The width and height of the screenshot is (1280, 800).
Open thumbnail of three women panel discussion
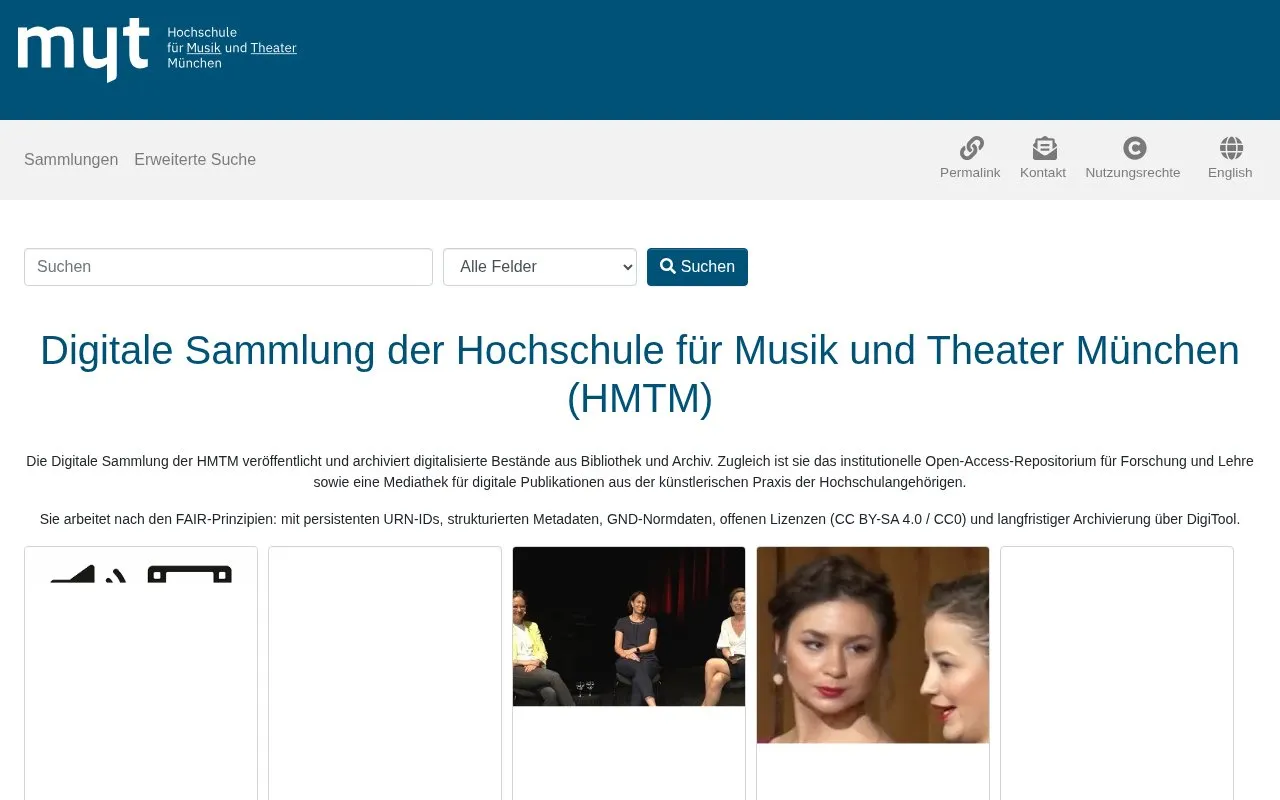[629, 626]
